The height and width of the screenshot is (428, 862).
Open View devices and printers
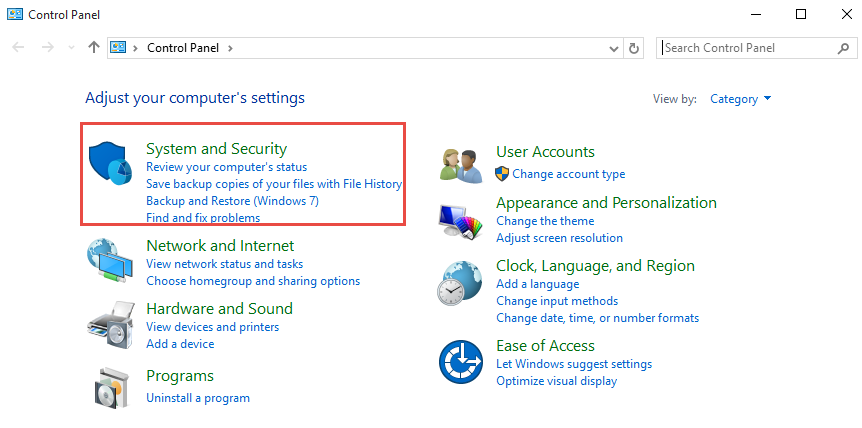pyautogui.click(x=212, y=327)
